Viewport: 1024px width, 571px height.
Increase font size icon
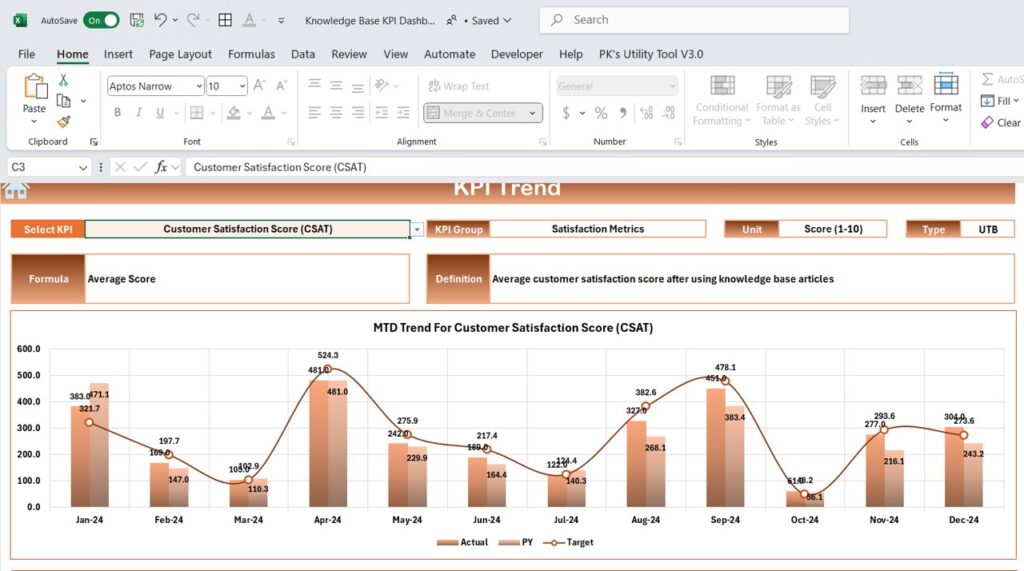259,86
